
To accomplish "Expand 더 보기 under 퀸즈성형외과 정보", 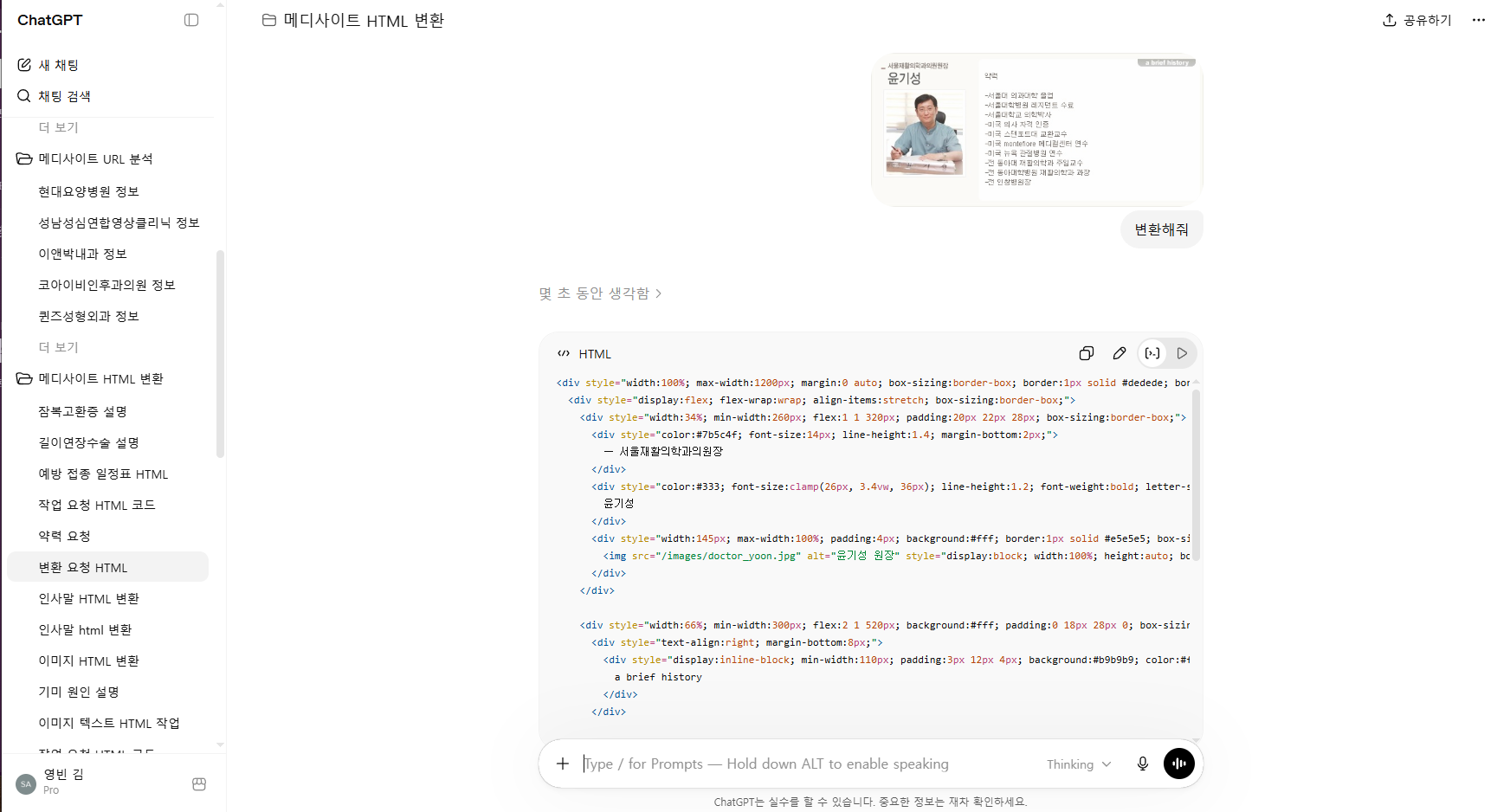I will tap(58, 347).
